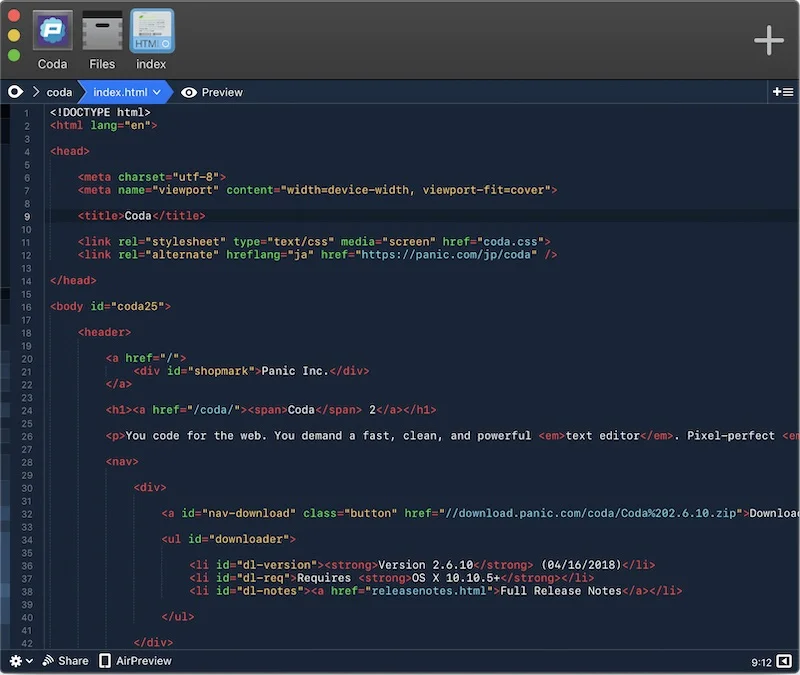Screen dimensions: 800x675
Task: Select the index document tab
Action: point(152,40)
